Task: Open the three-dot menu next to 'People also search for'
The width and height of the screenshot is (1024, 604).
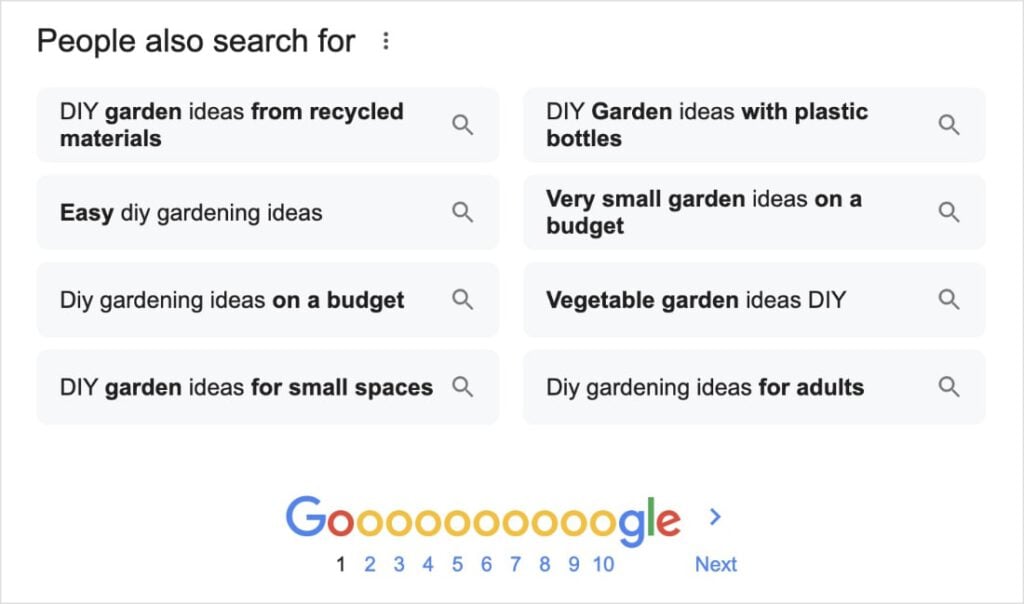Action: click(x=386, y=40)
